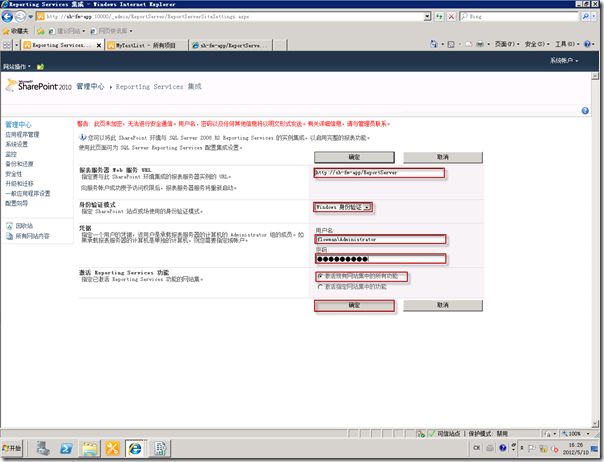The width and height of the screenshot is (604, 462).
Task: Click the SharePoint 2010 logo
Action: point(39,86)
